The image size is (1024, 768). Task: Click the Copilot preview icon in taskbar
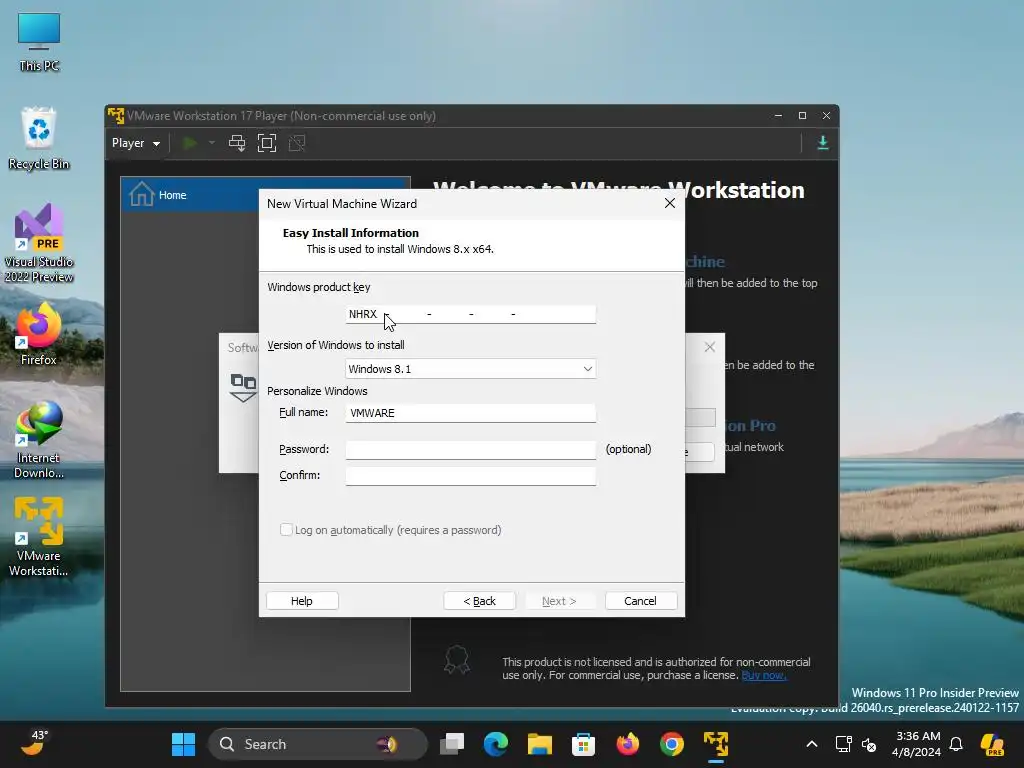click(x=993, y=744)
